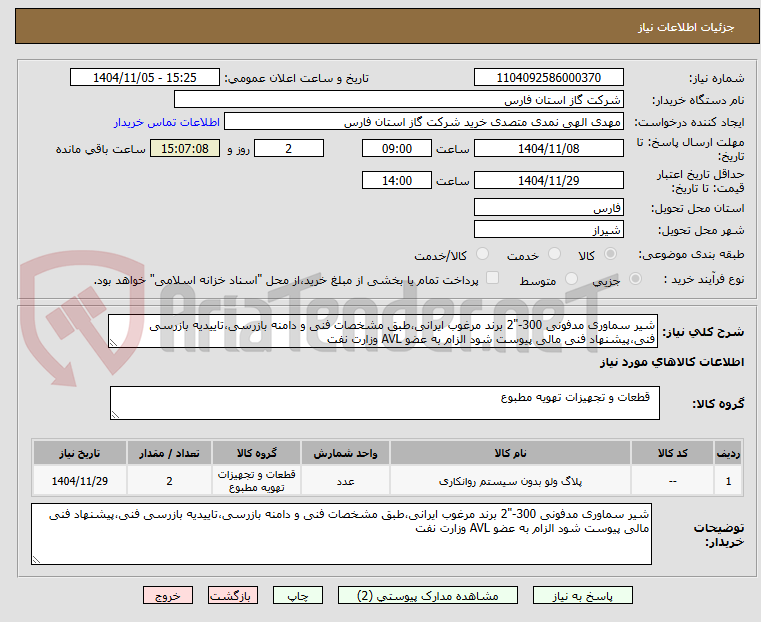
Task: Click the نام کالا column header
Action: (510, 453)
